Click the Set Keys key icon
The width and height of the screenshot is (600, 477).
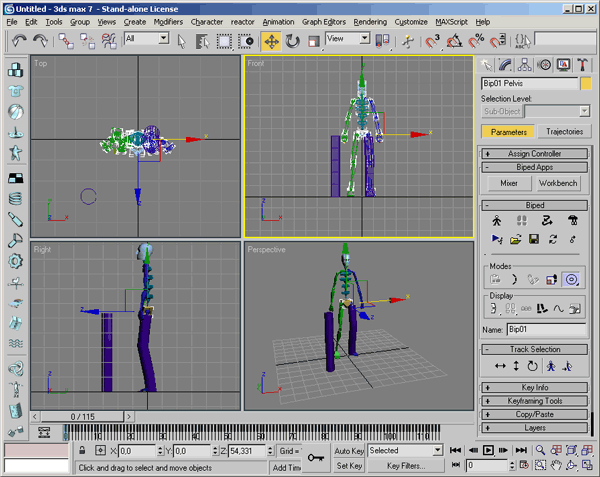pyautogui.click(x=316, y=458)
